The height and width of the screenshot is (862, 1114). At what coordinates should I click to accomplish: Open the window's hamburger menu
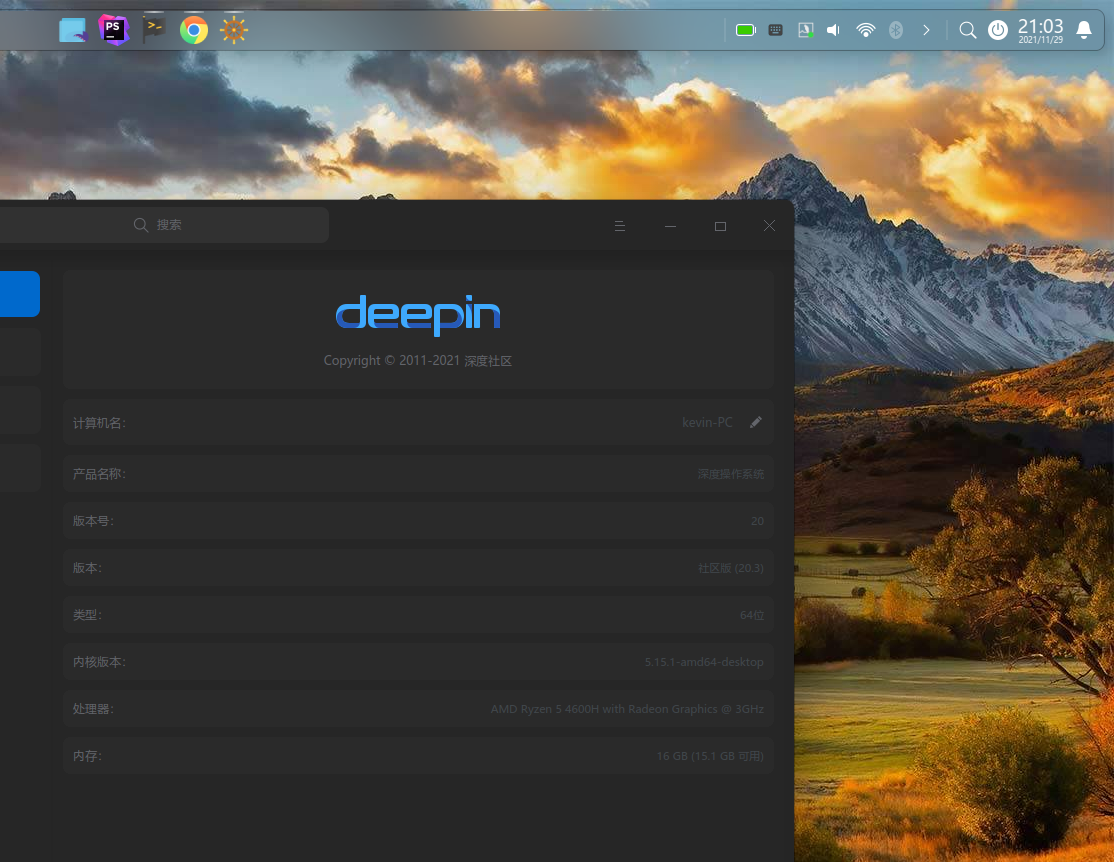pos(620,226)
